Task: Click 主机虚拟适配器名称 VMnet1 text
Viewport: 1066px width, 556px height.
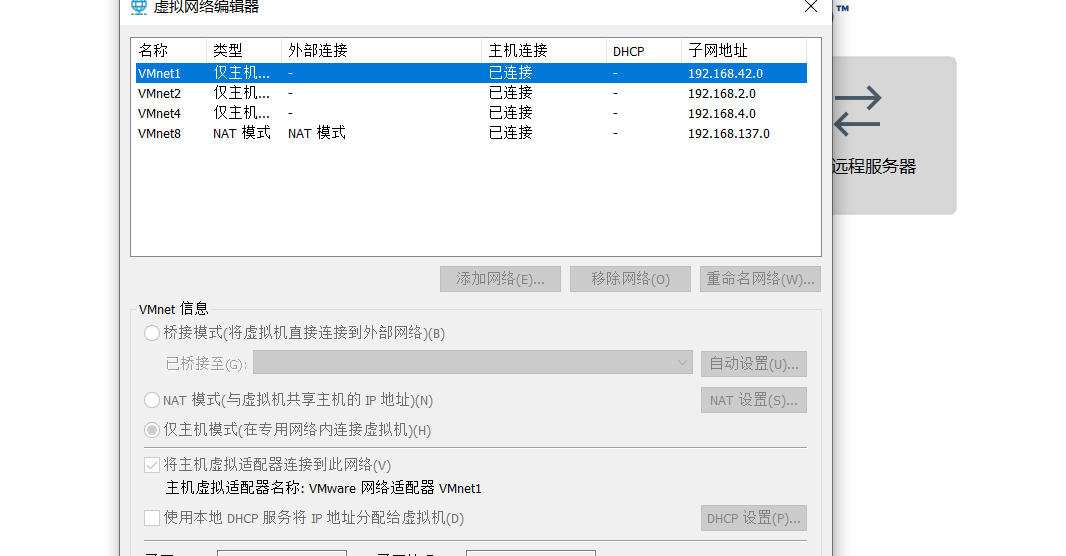Action: [324, 488]
